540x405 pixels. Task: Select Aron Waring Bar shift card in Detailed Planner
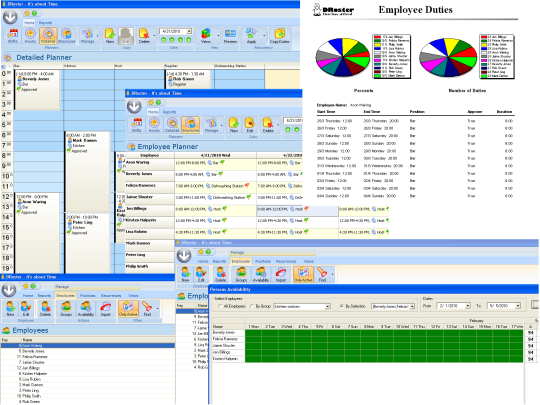pyautogui.click(x=37, y=233)
